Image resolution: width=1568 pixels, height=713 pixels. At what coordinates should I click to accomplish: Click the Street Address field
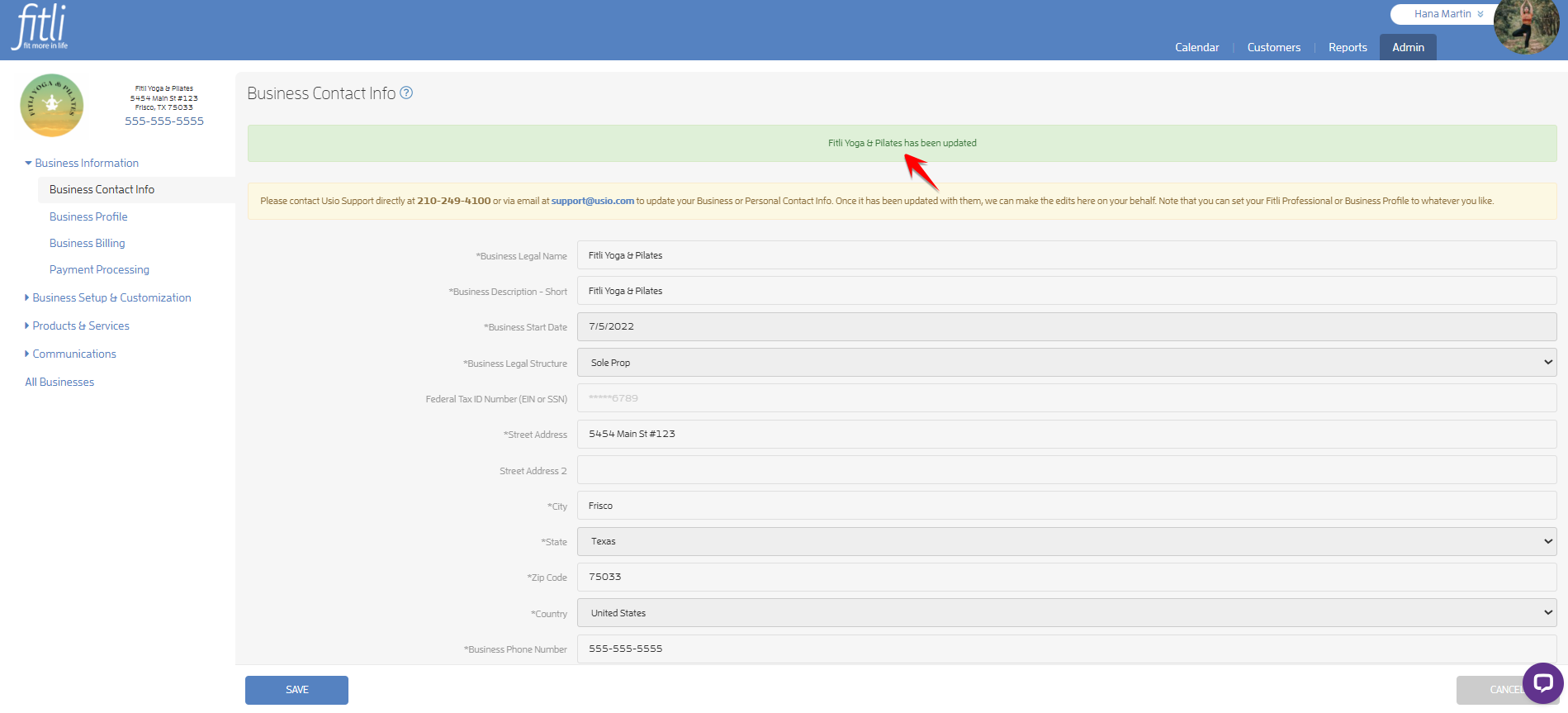click(x=1067, y=434)
